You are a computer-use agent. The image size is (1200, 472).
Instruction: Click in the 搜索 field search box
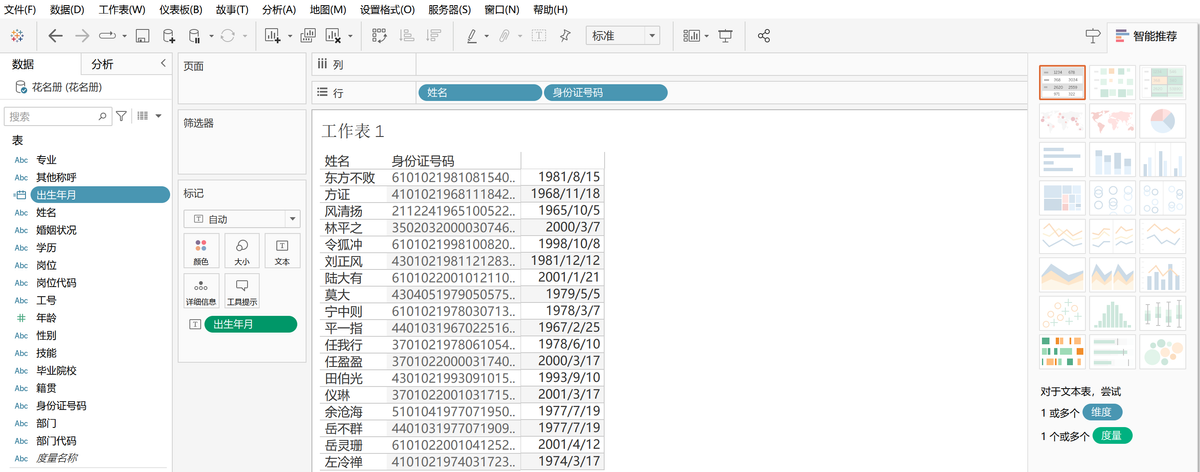pos(58,116)
